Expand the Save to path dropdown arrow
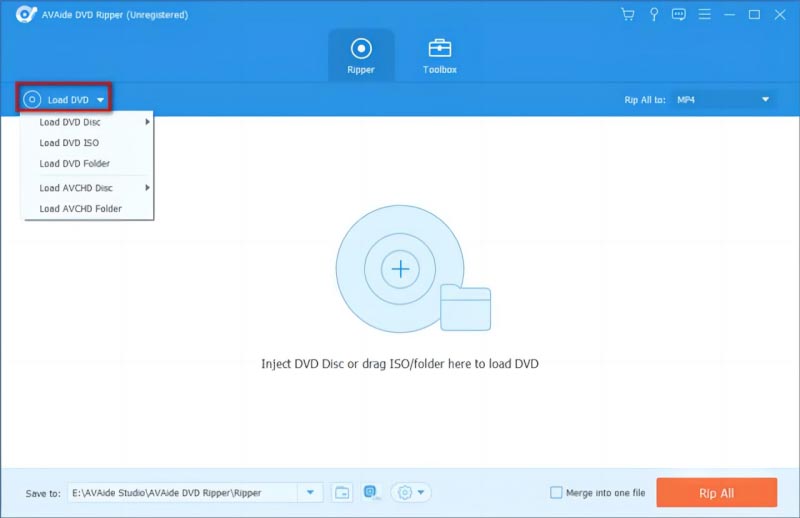The width and height of the screenshot is (800, 518). (310, 493)
